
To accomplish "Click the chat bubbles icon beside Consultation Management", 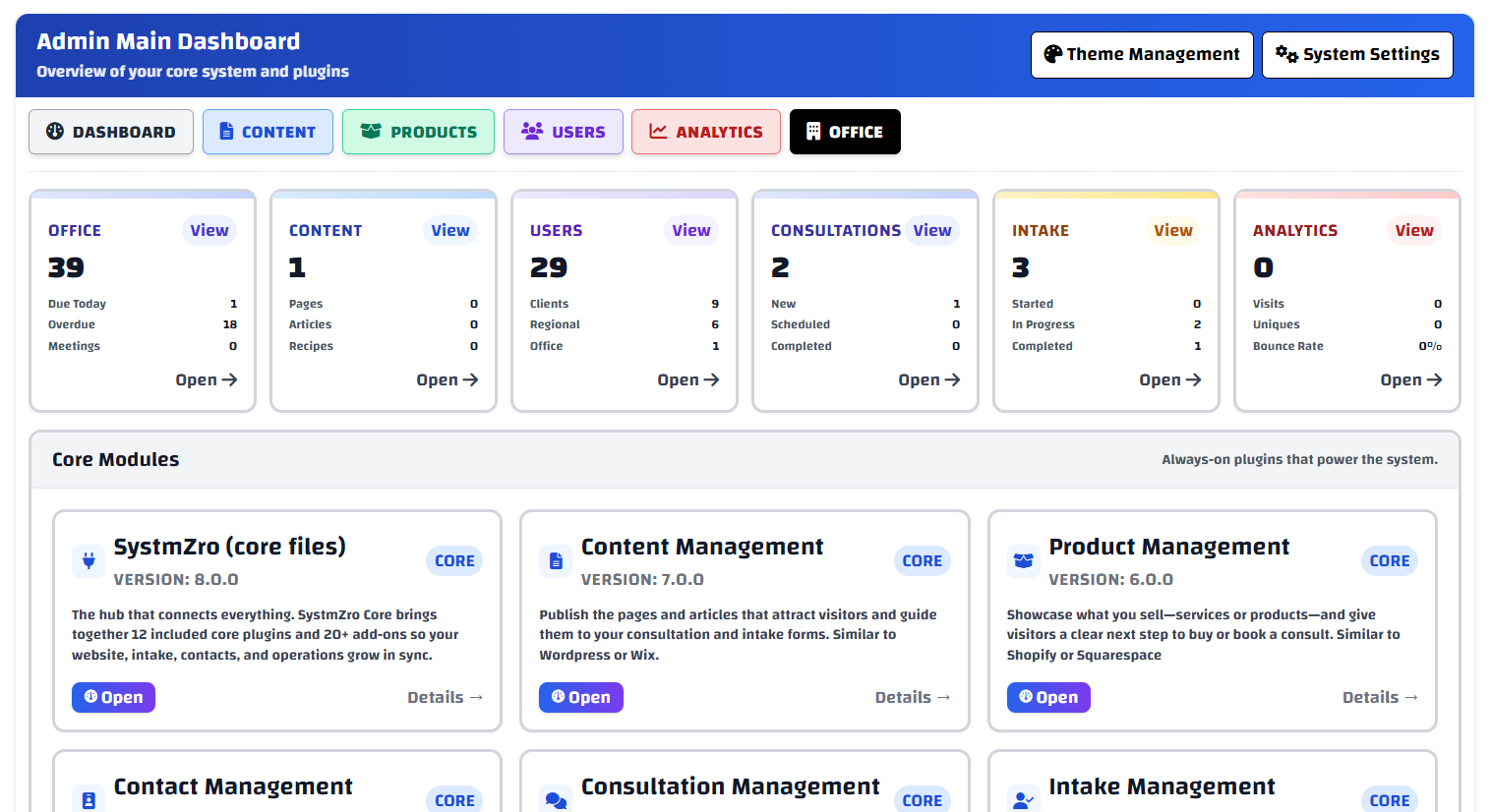I will coord(556,800).
